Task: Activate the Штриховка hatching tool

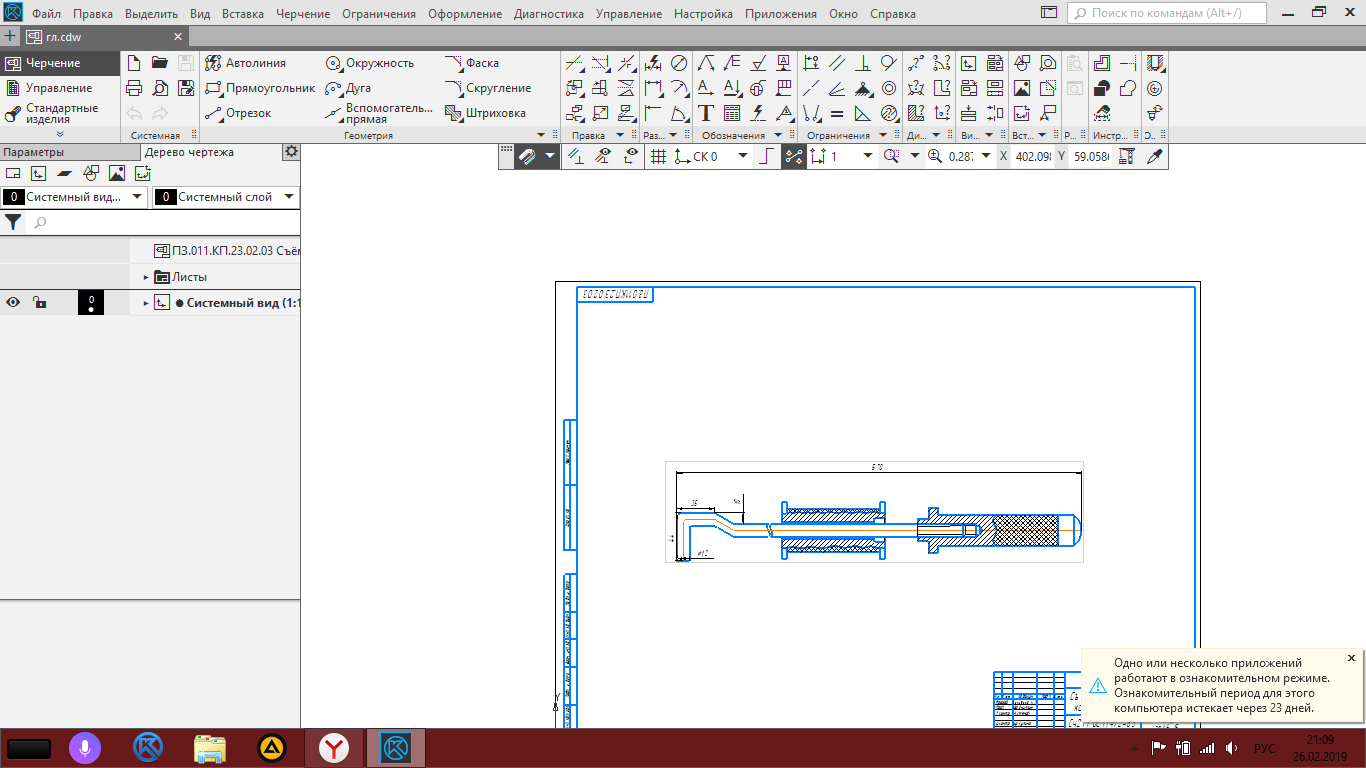Action: pyautogui.click(x=486, y=113)
